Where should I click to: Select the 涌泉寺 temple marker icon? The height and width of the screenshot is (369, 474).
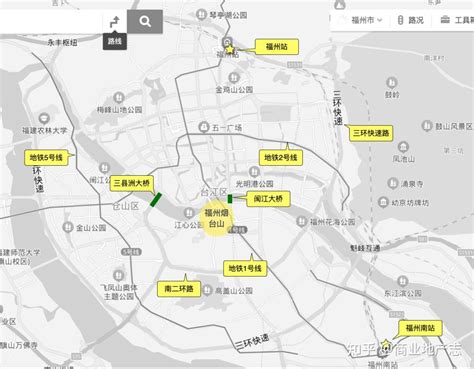tap(393, 183)
